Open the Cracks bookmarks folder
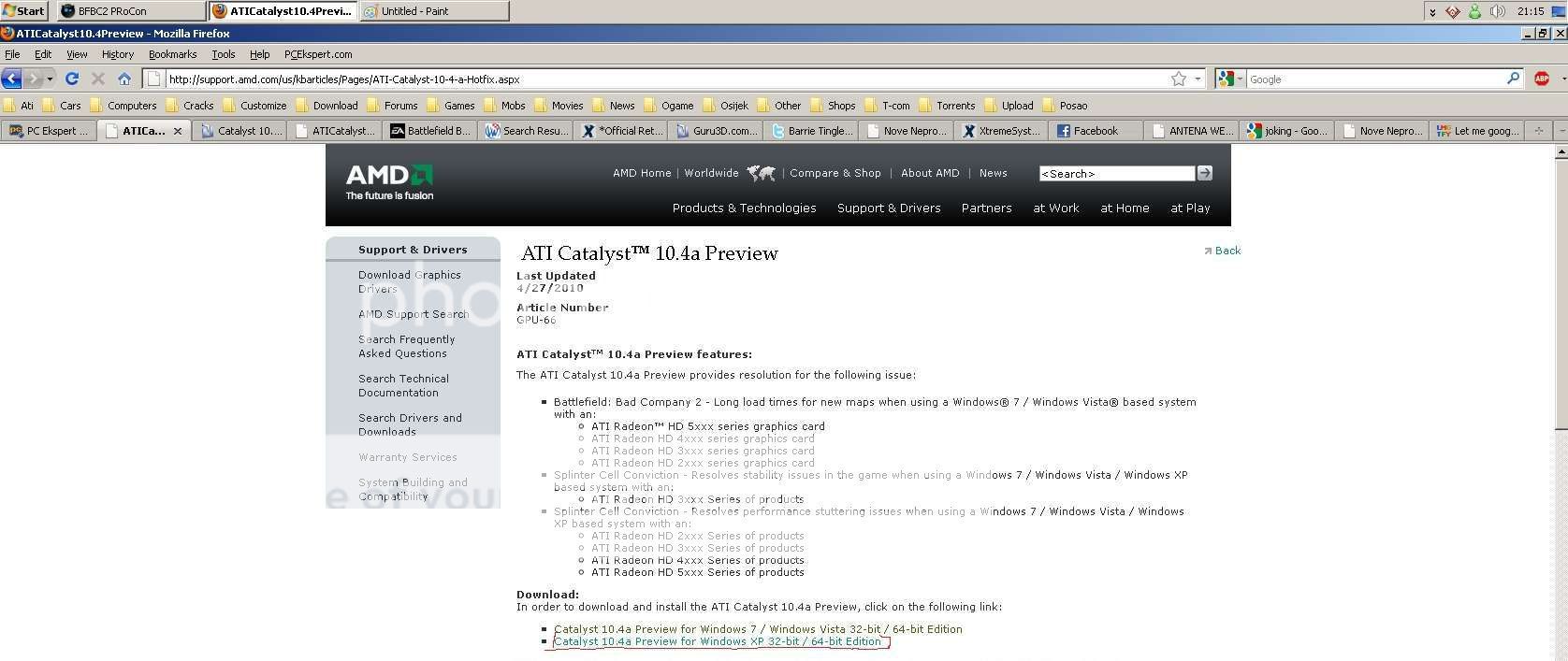Viewport: 1568px width, 661px height. 190,106
